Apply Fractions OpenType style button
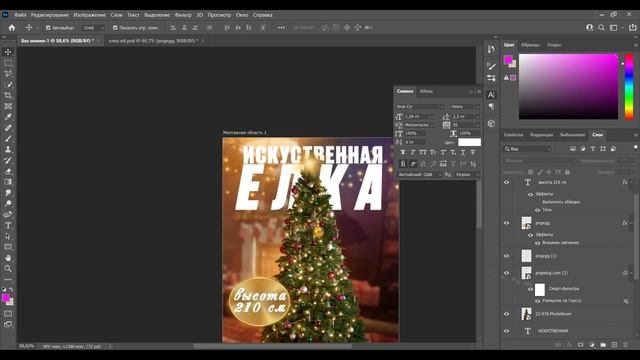Viewport: 640px width, 360px height. click(x=473, y=164)
